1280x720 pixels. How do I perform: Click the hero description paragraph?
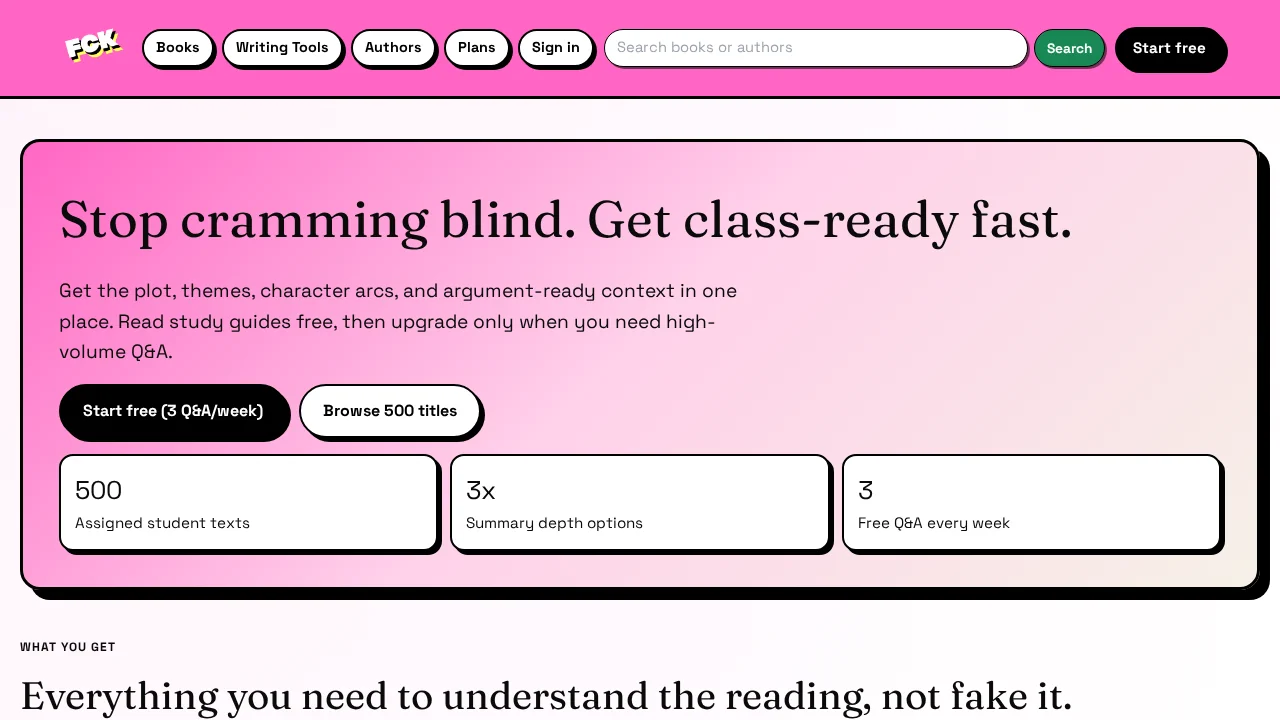tap(398, 321)
